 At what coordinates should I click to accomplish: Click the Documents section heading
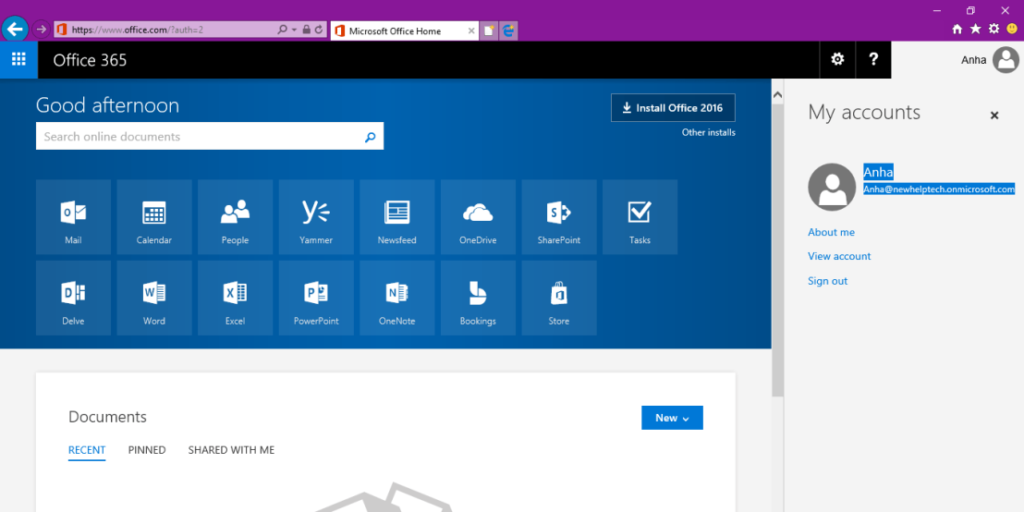[x=107, y=417]
